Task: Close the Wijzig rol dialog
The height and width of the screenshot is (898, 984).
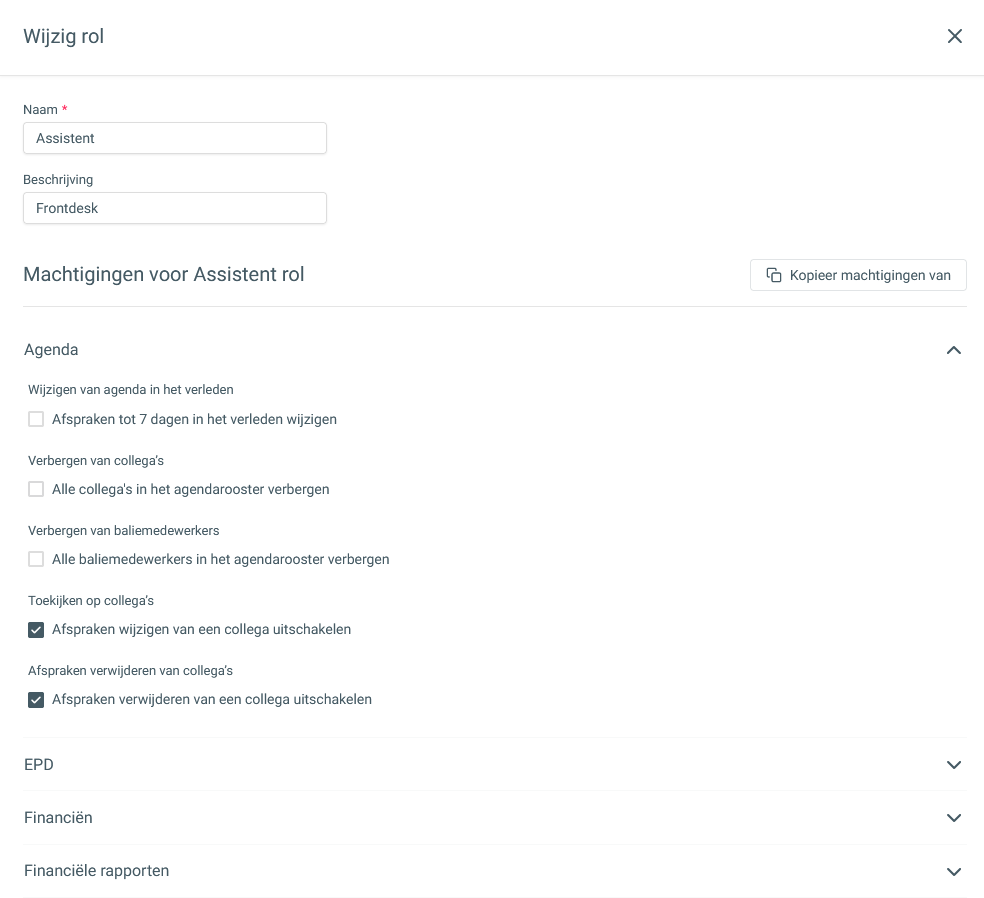Action: pos(955,36)
